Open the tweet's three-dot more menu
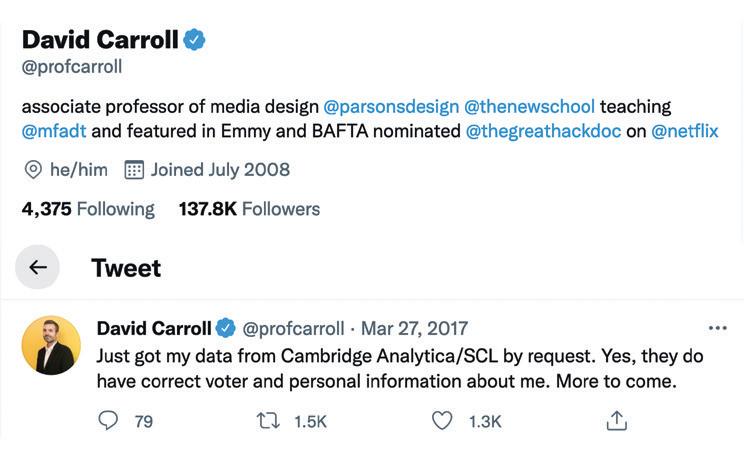The width and height of the screenshot is (744, 458). click(x=717, y=328)
